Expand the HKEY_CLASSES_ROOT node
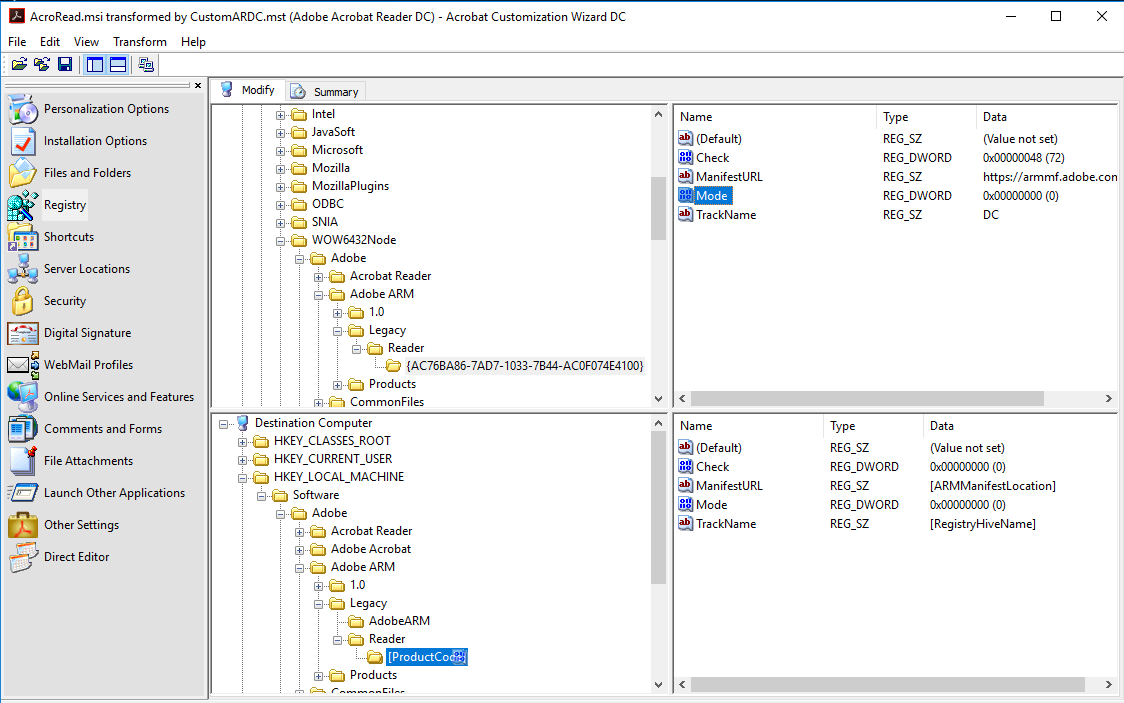 (x=243, y=441)
